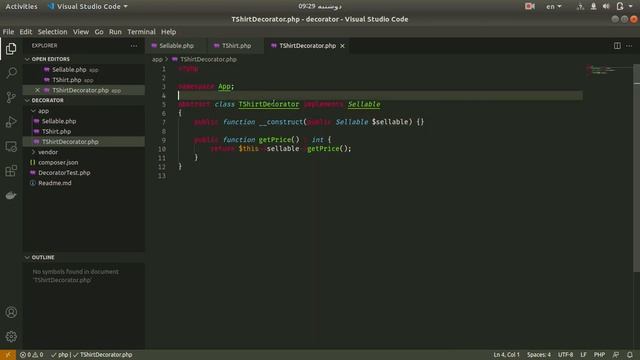The width and height of the screenshot is (640, 360).
Task: Open the clock and calendar in top bar
Action: click(x=320, y=6)
